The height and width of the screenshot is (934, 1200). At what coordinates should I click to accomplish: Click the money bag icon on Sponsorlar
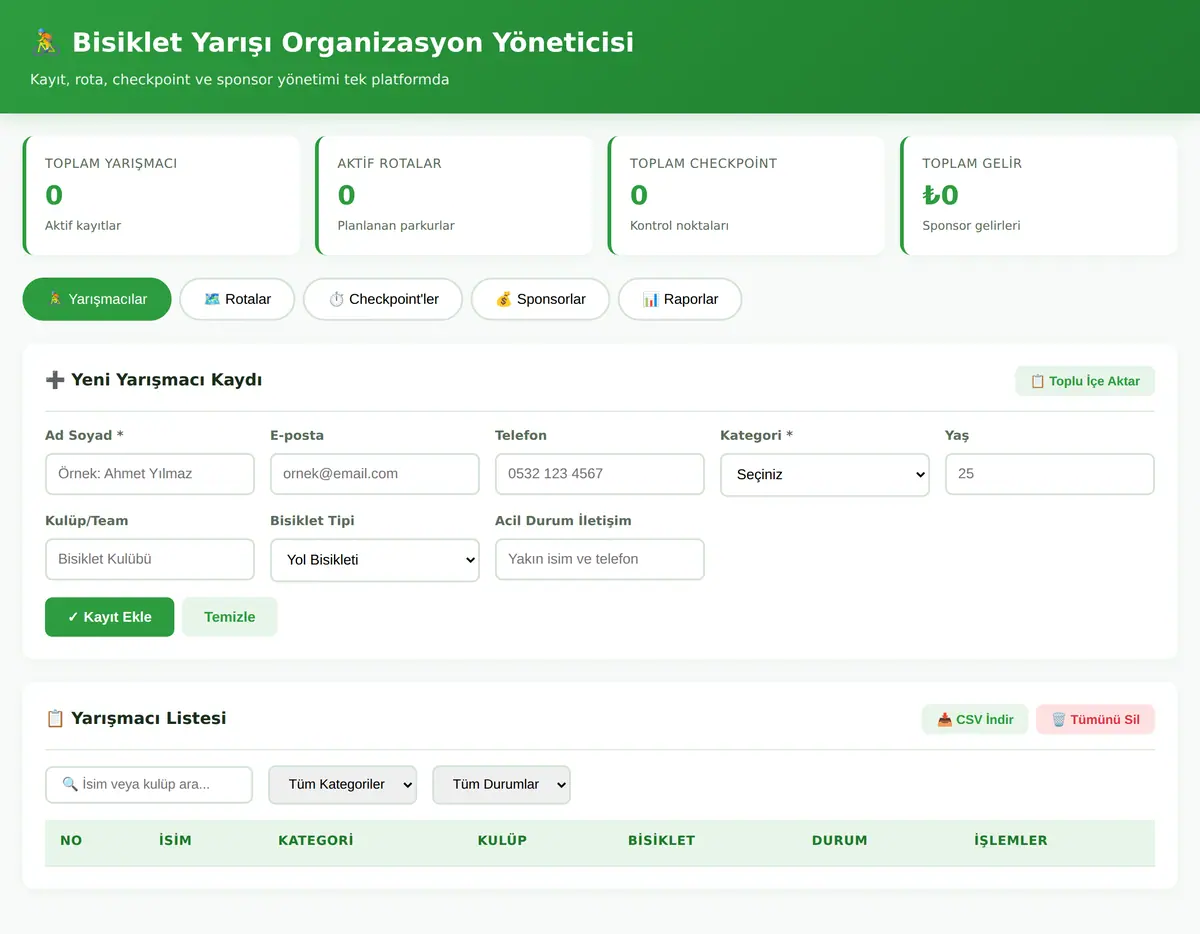point(504,299)
